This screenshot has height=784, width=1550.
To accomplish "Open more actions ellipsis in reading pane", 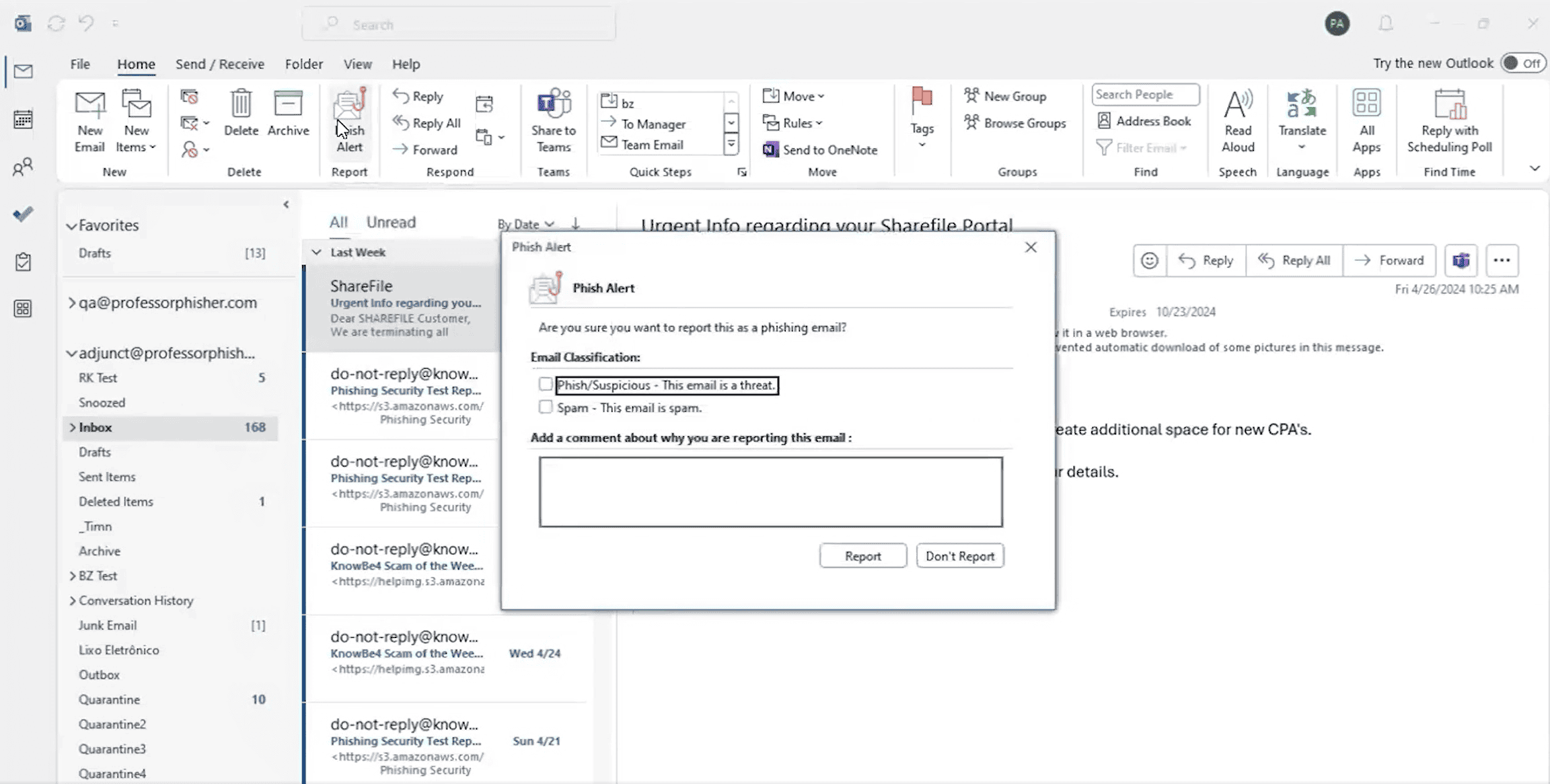I will click(x=1502, y=260).
